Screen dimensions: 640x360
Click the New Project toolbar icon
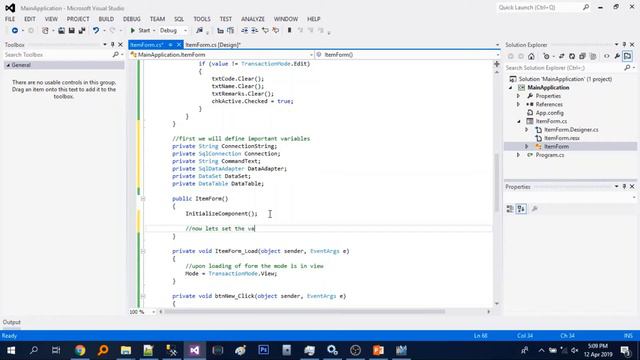tap(45, 31)
